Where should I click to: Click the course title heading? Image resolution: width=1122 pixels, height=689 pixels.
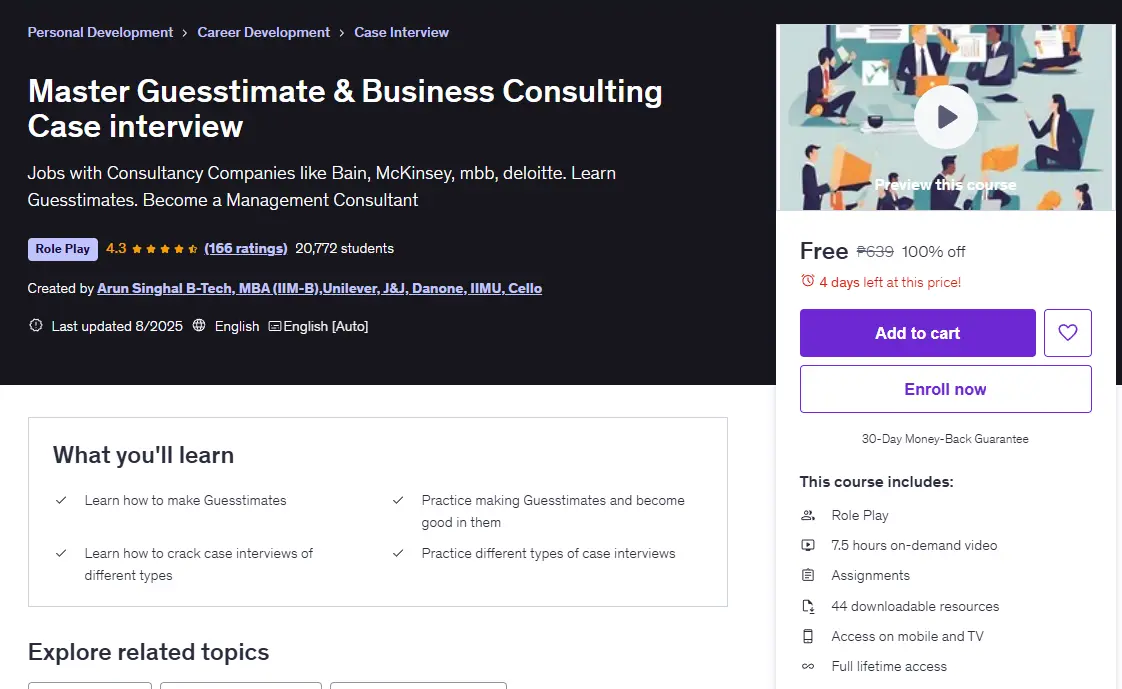[345, 108]
